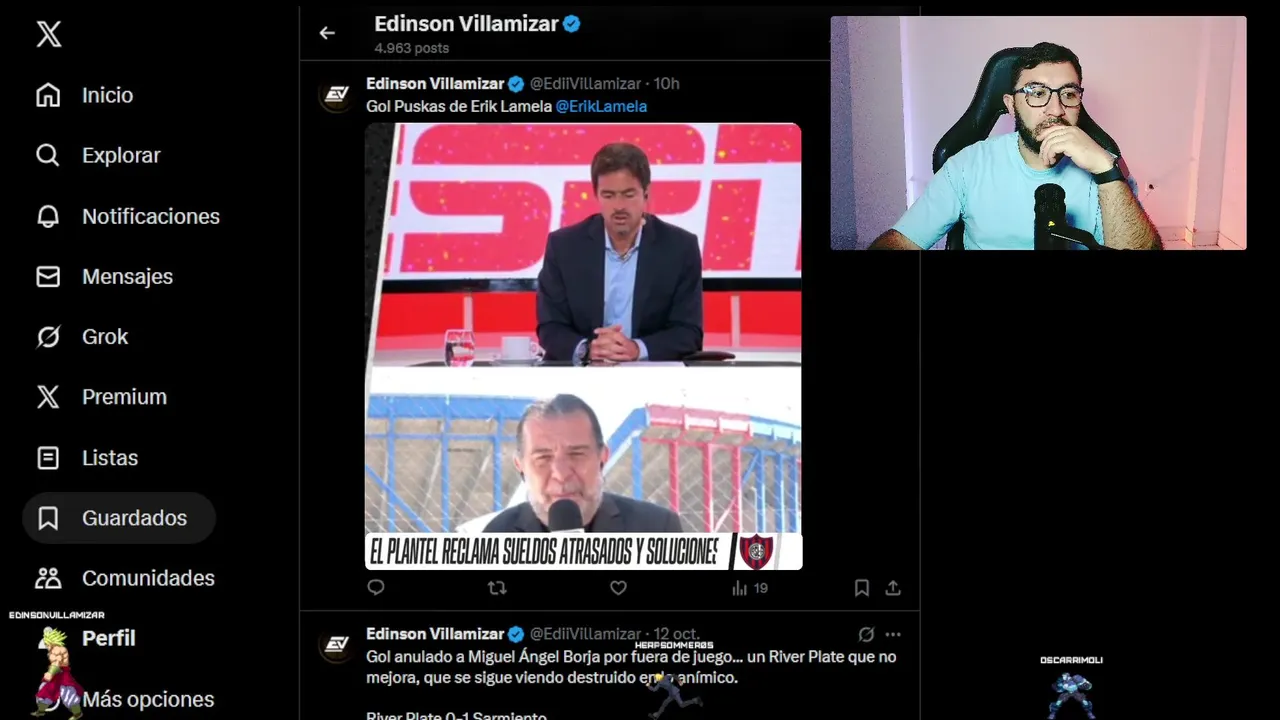Open the @ErikLamela mention link
This screenshot has width=1280, height=720.
(x=601, y=106)
